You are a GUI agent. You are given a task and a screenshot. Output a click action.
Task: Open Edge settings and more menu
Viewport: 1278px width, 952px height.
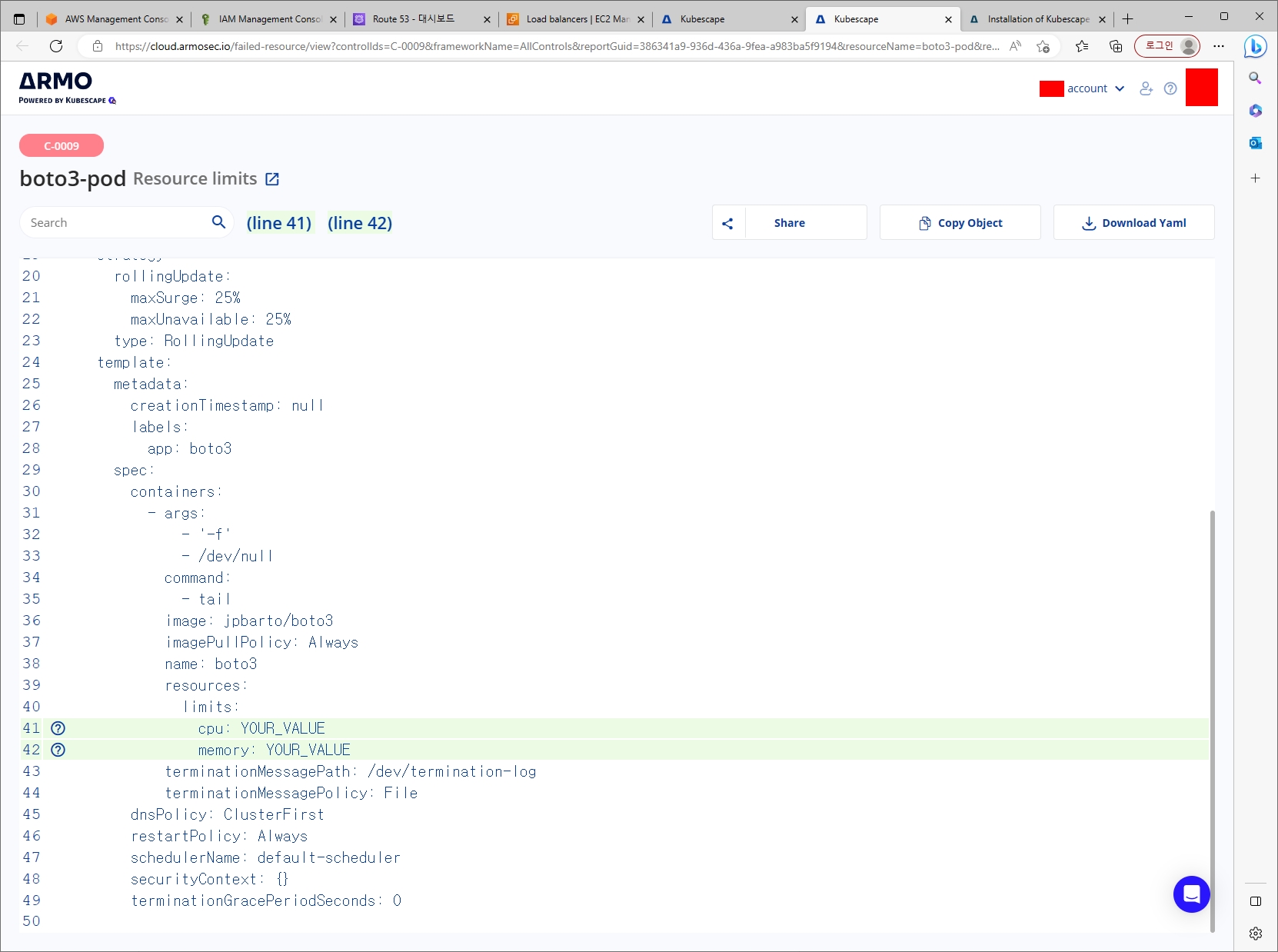coord(1219,46)
